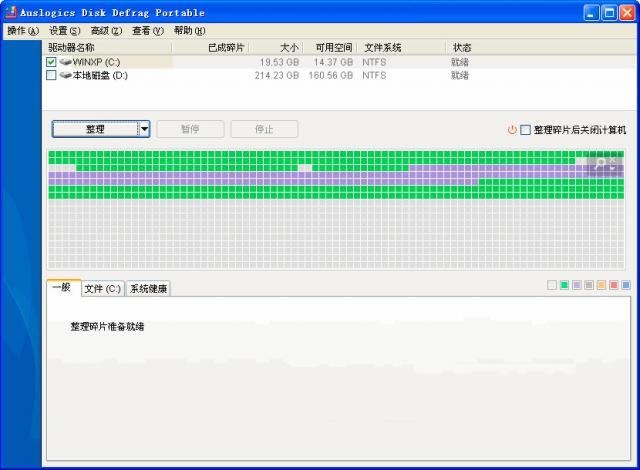The width and height of the screenshot is (640, 470).
Task: Click the green legend color swatch
Action: coord(564,285)
